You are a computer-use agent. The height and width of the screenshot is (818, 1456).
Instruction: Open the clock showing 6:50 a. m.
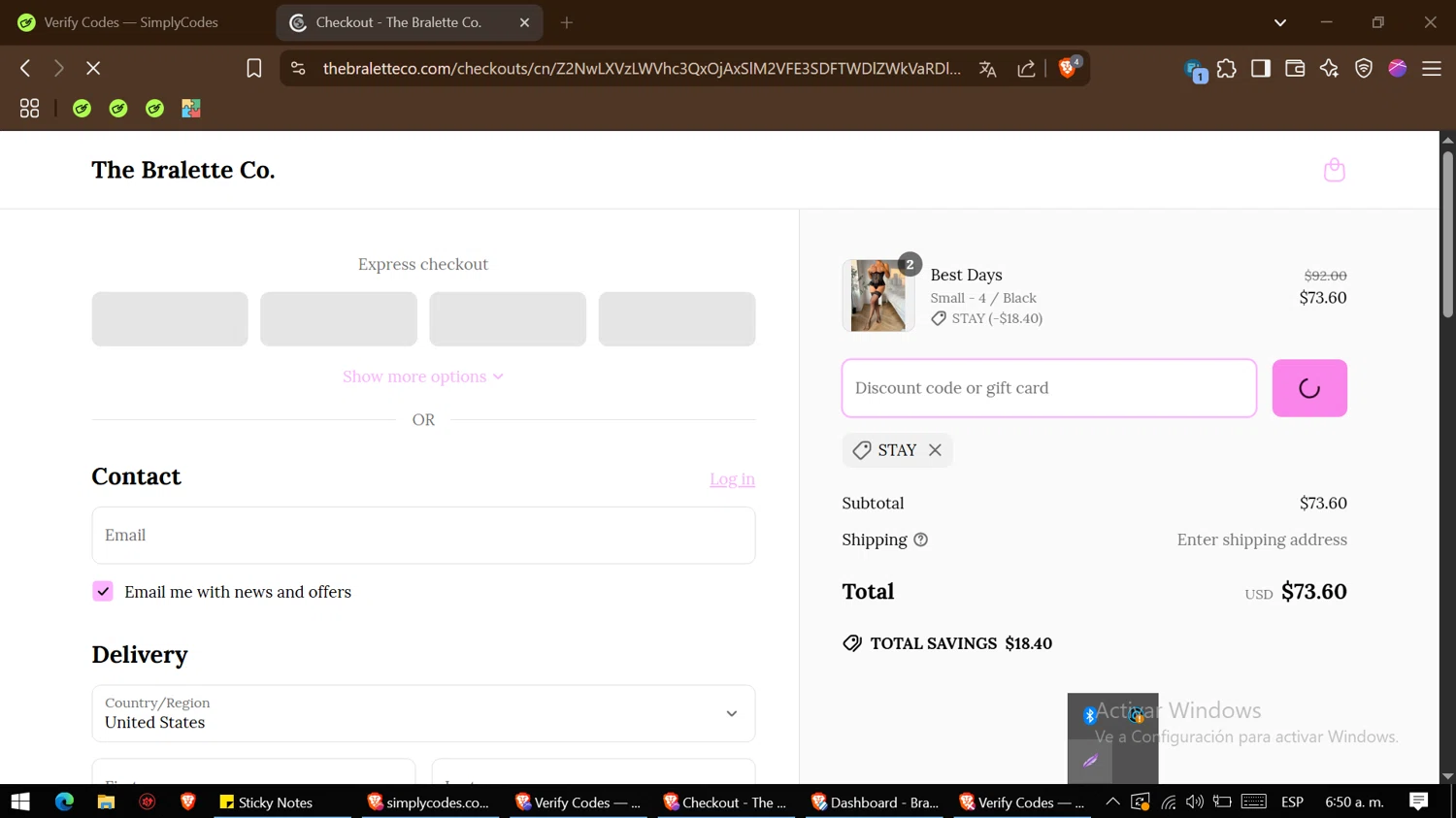point(1354,802)
